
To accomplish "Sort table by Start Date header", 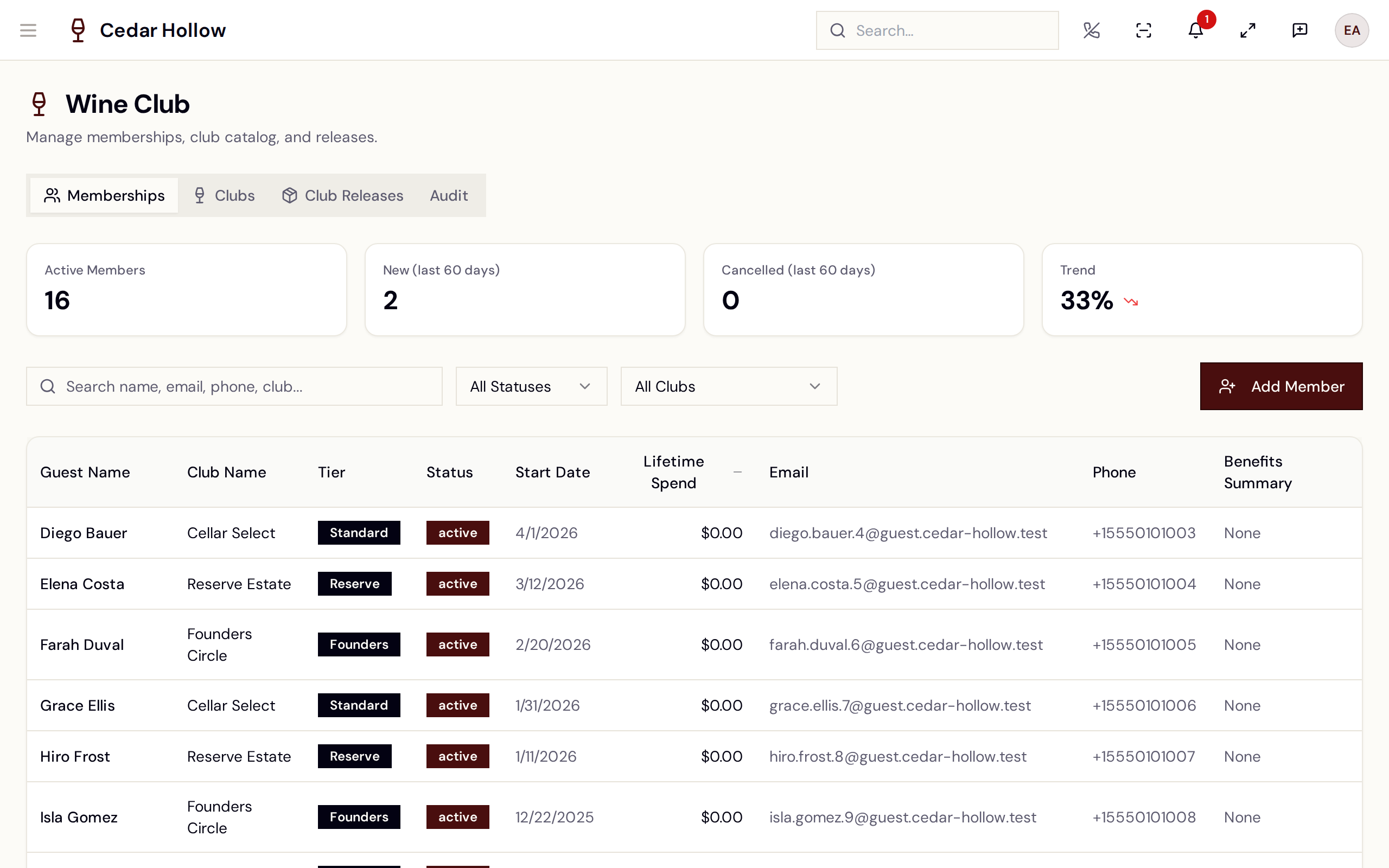I will [x=553, y=472].
